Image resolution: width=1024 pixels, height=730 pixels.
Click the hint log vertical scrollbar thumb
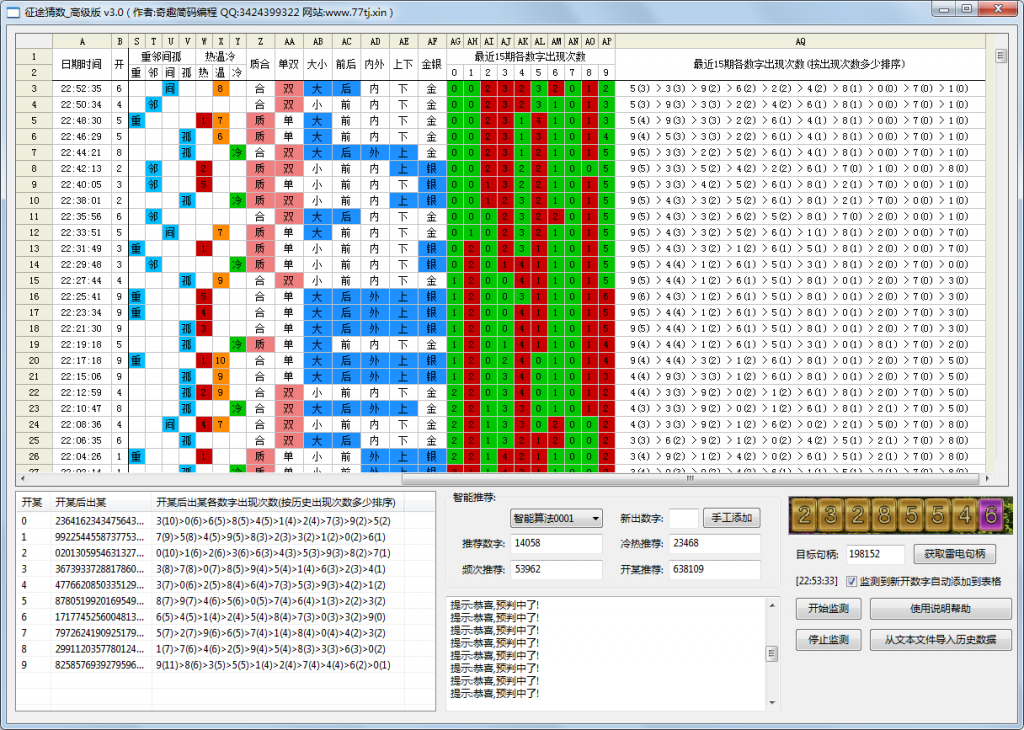click(773, 653)
